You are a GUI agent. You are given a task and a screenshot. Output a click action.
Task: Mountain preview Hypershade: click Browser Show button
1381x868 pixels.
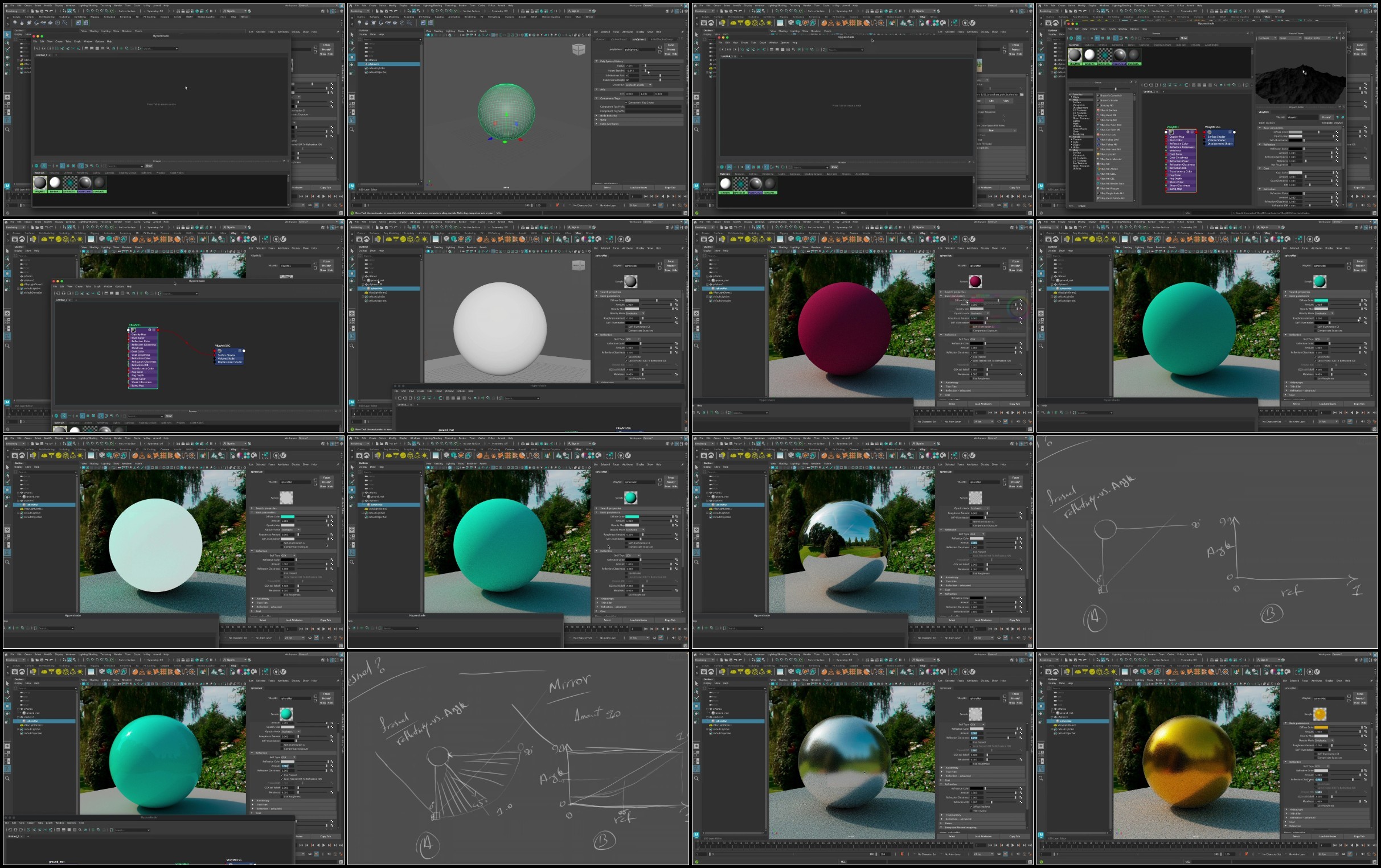(x=1185, y=38)
